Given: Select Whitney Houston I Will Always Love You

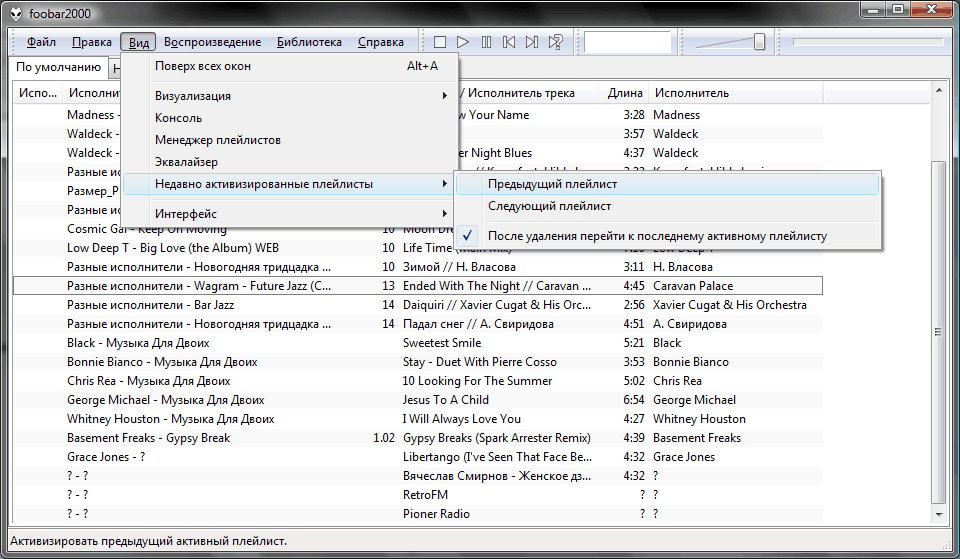Looking at the screenshot, I should [x=418, y=419].
